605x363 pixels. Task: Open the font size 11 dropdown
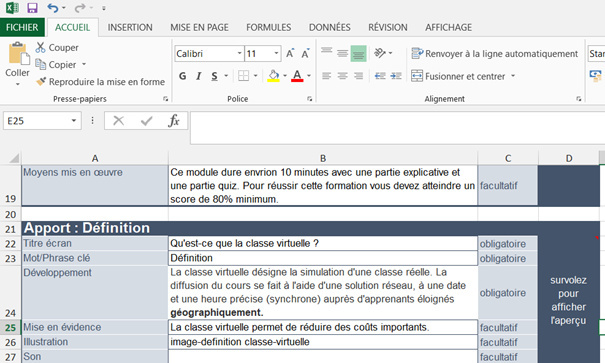point(276,54)
